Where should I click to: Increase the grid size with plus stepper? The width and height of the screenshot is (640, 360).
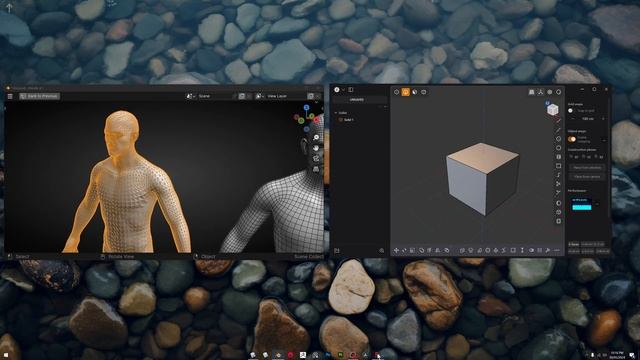click(x=603, y=119)
